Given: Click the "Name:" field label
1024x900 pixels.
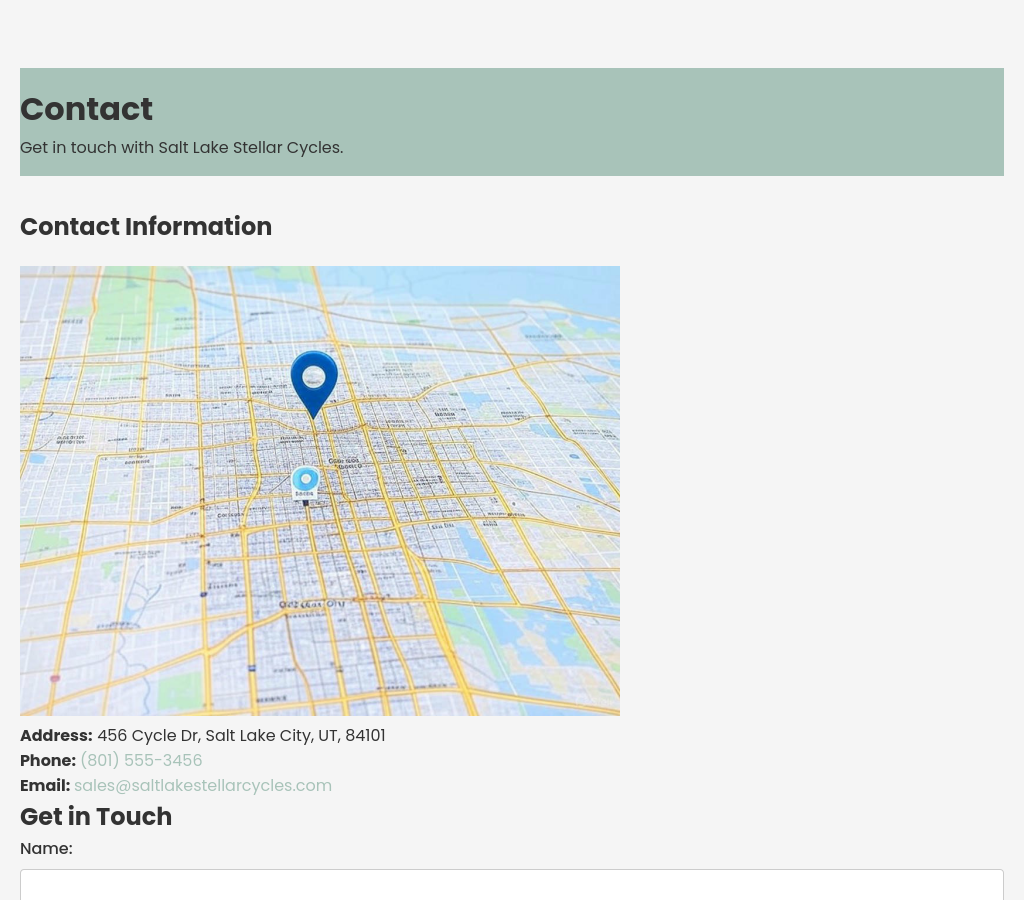Looking at the screenshot, I should [x=46, y=848].
